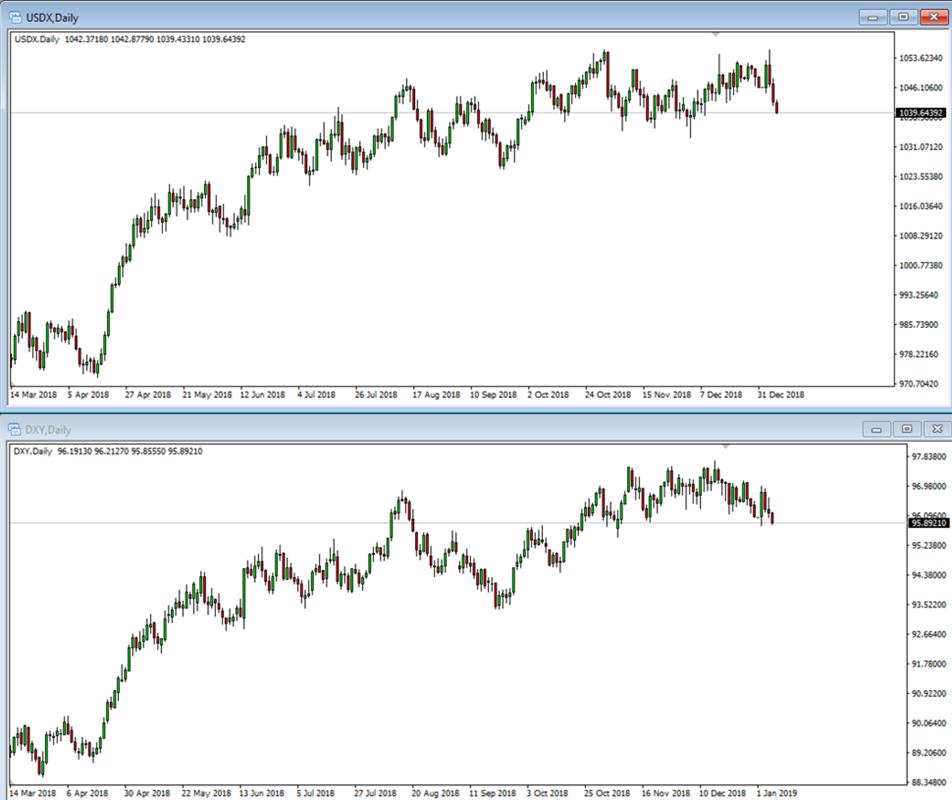952x800 pixels.
Task: Click 1053.62340 on USDX price scale
Action: [x=921, y=58]
